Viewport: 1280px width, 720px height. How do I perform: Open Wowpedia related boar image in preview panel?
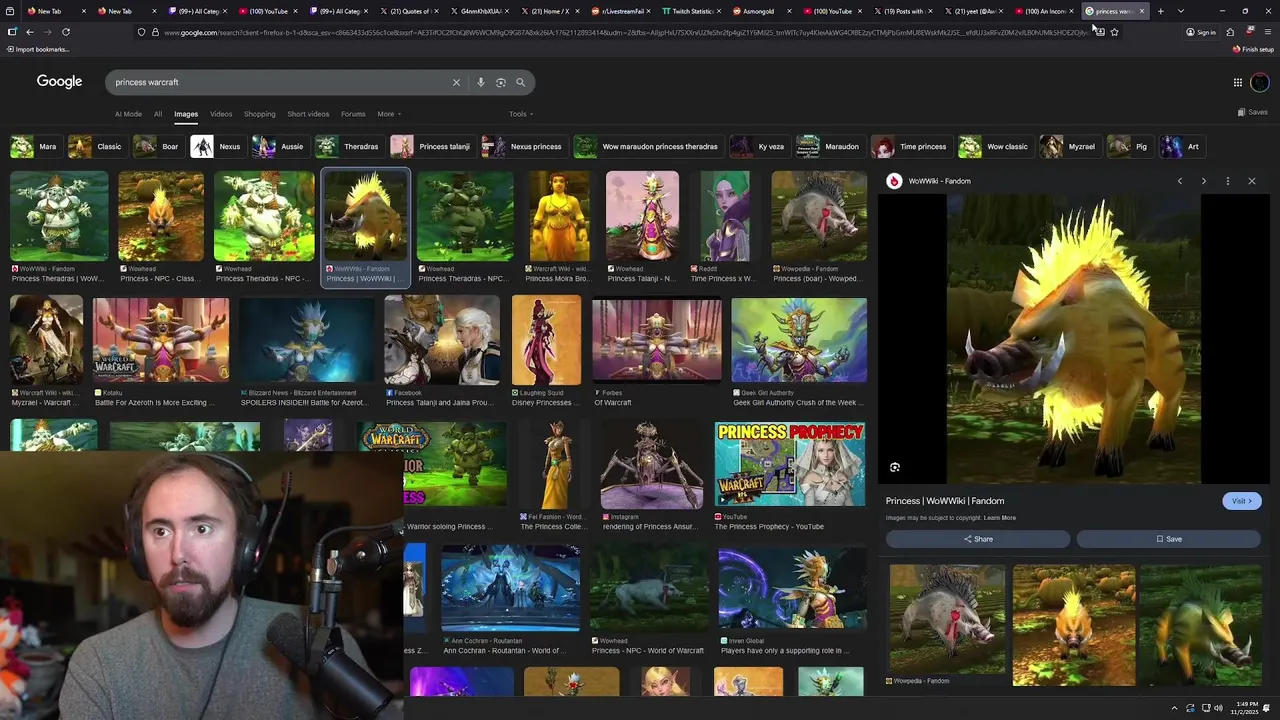pos(947,619)
